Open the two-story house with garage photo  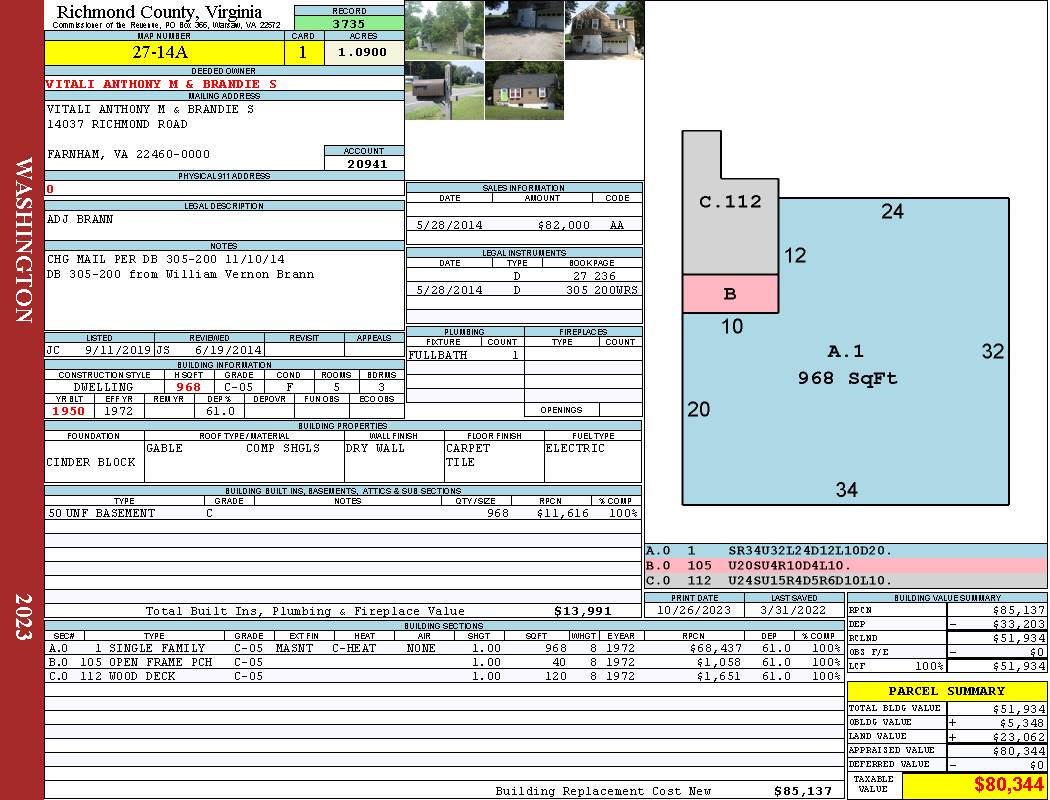pos(604,30)
